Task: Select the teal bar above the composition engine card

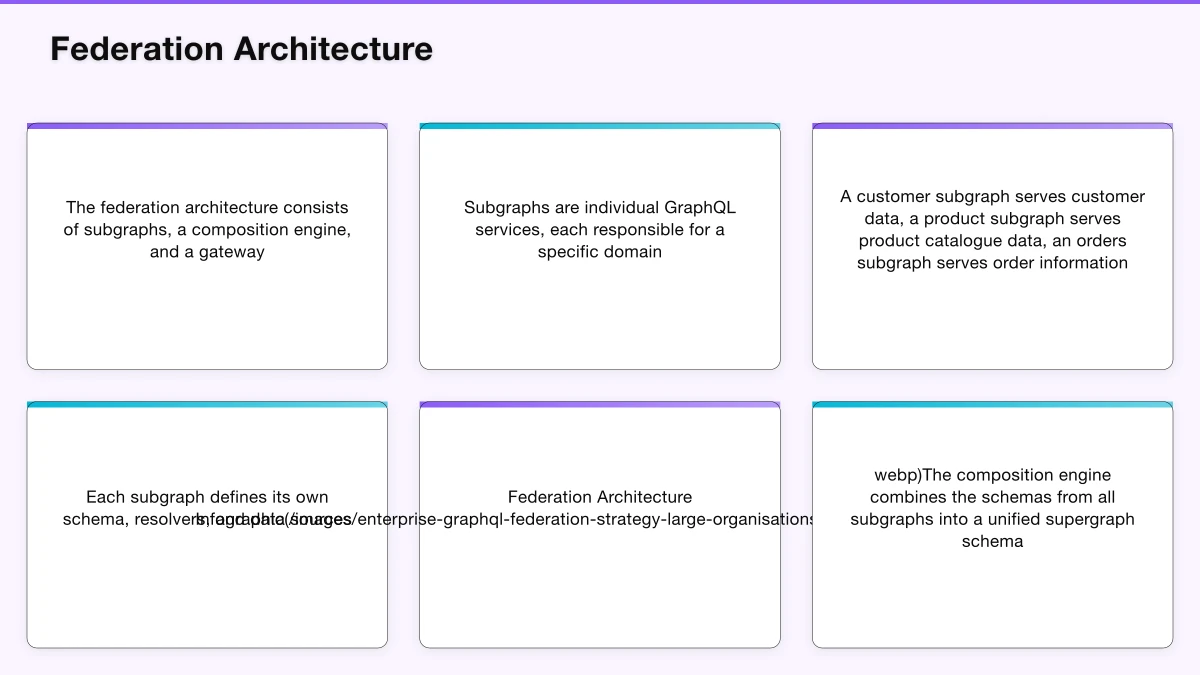Action: point(992,405)
